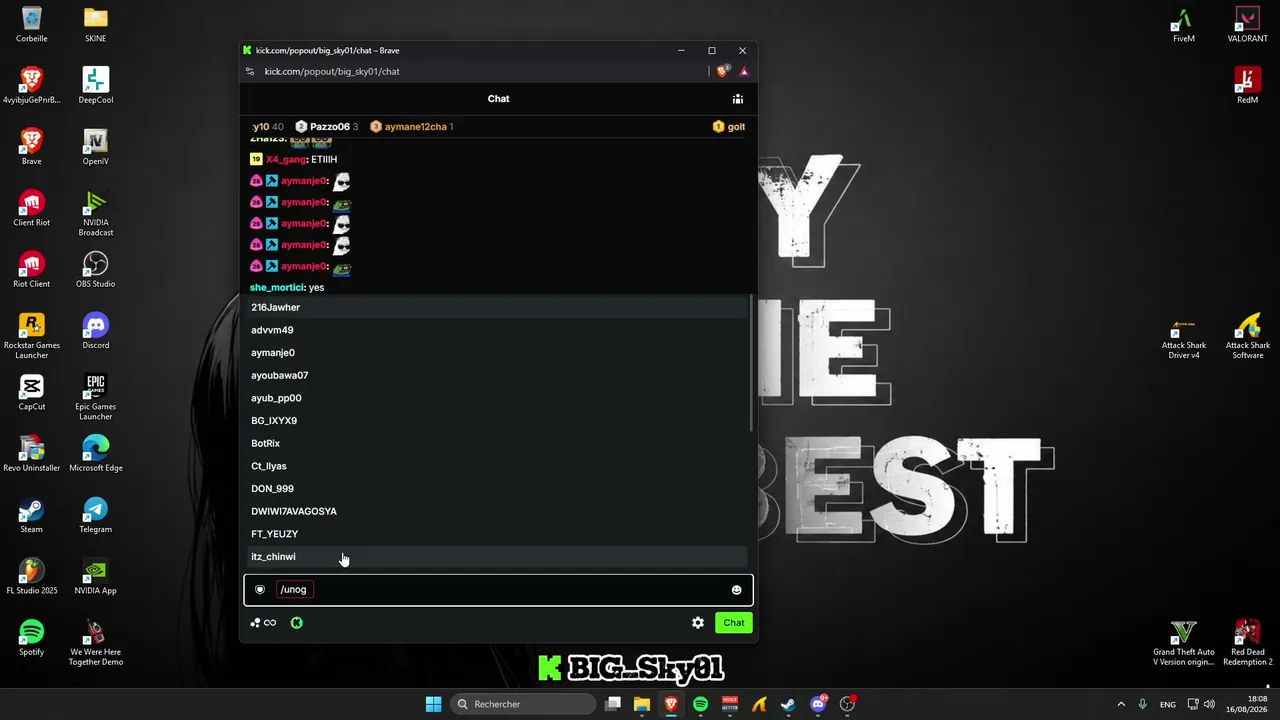The image size is (1280, 720).
Task: Open Windows Start menu
Action: pyautogui.click(x=433, y=704)
